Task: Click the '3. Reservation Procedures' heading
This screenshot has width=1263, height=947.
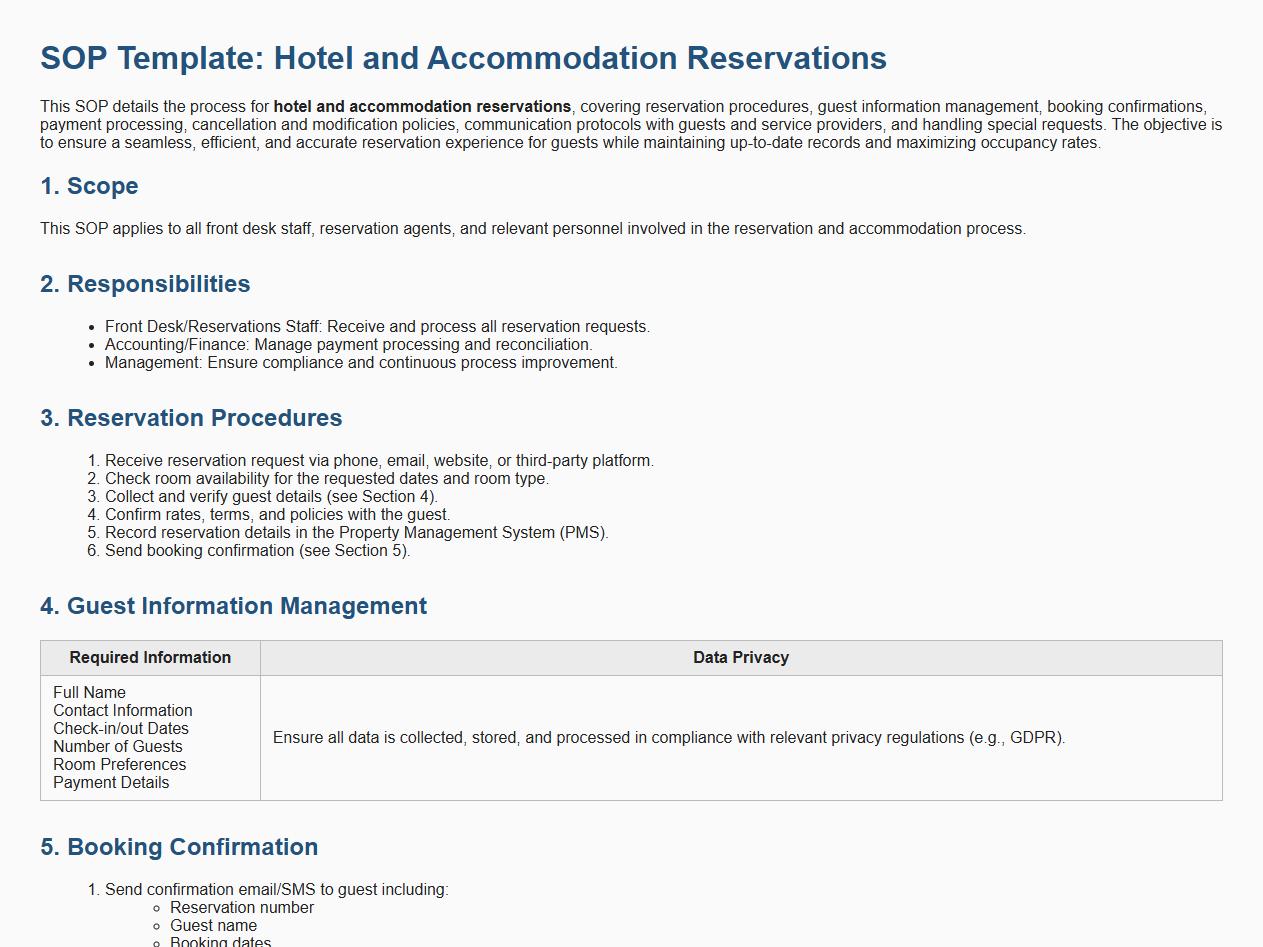Action: [191, 418]
